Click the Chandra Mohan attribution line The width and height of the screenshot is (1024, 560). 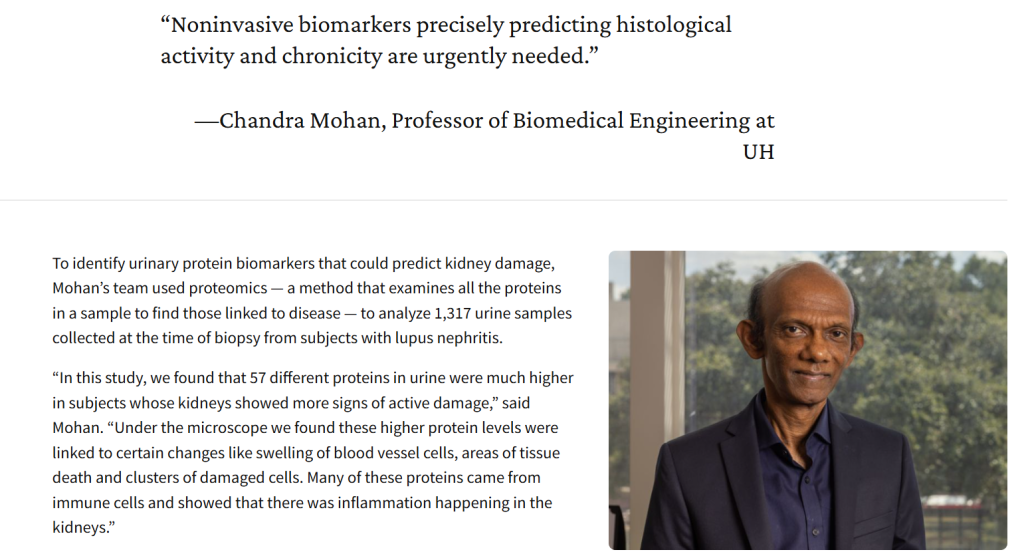click(484, 122)
